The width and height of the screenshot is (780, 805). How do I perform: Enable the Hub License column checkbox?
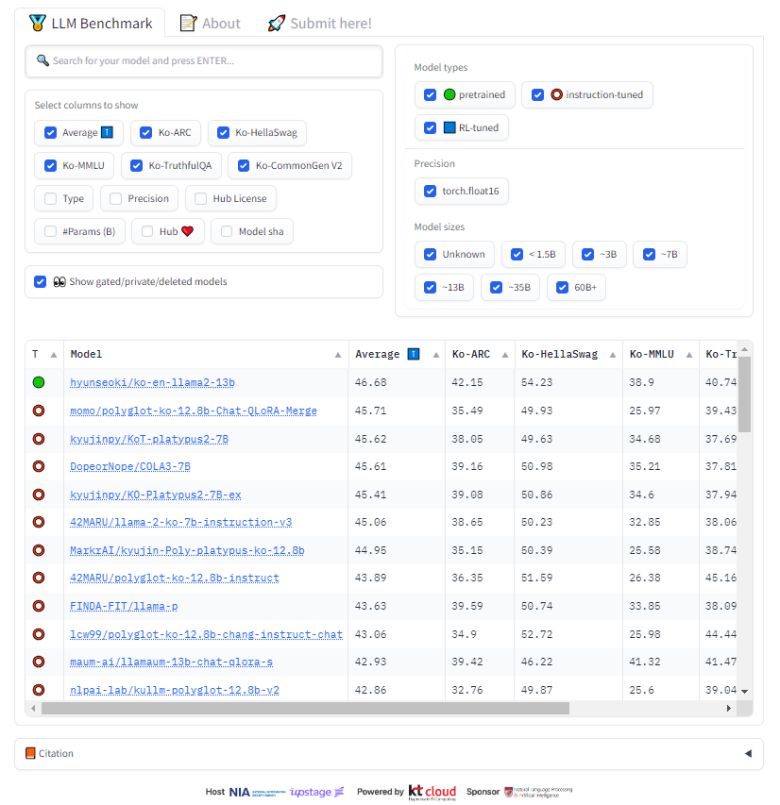click(x=201, y=198)
